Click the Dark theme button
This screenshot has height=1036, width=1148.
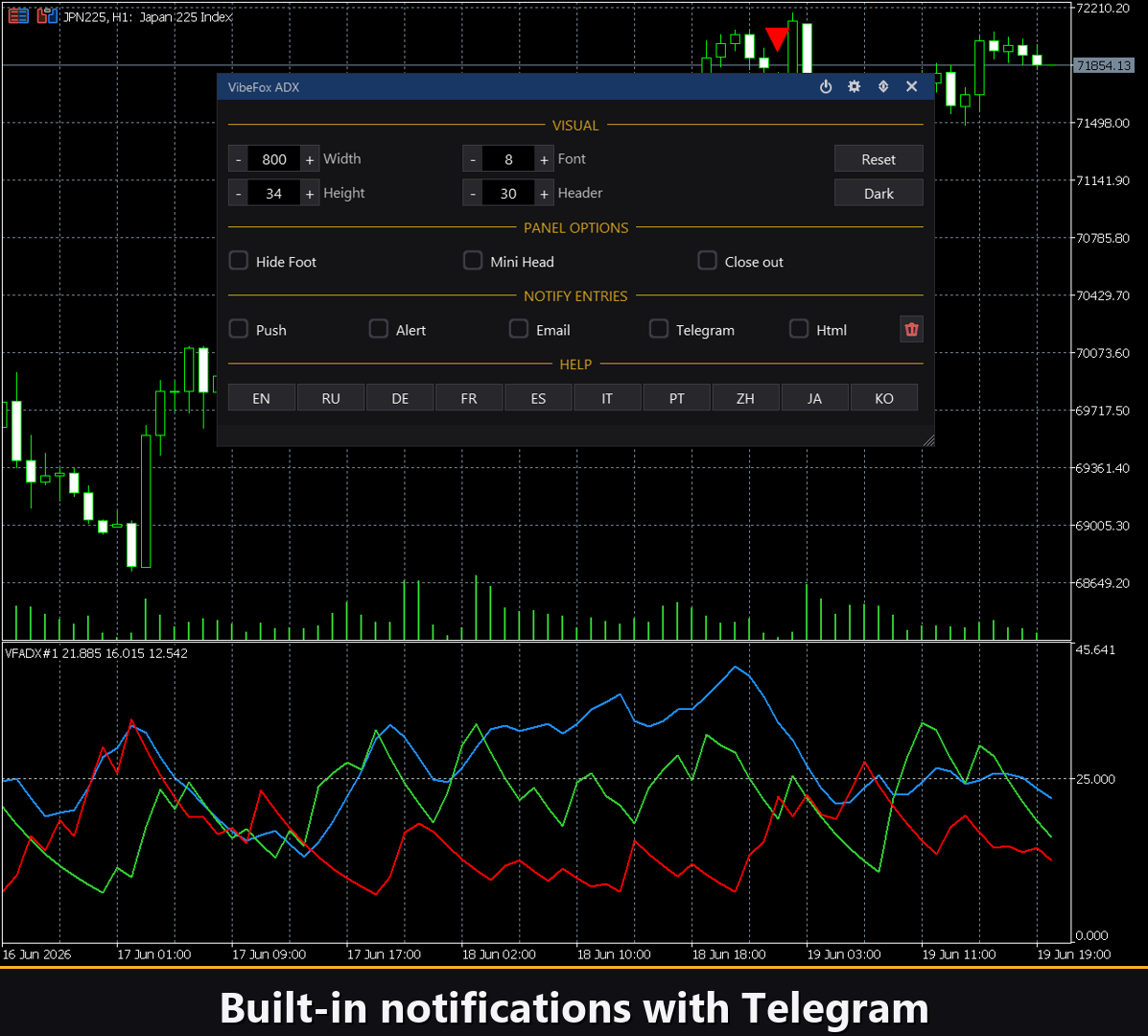(x=879, y=193)
